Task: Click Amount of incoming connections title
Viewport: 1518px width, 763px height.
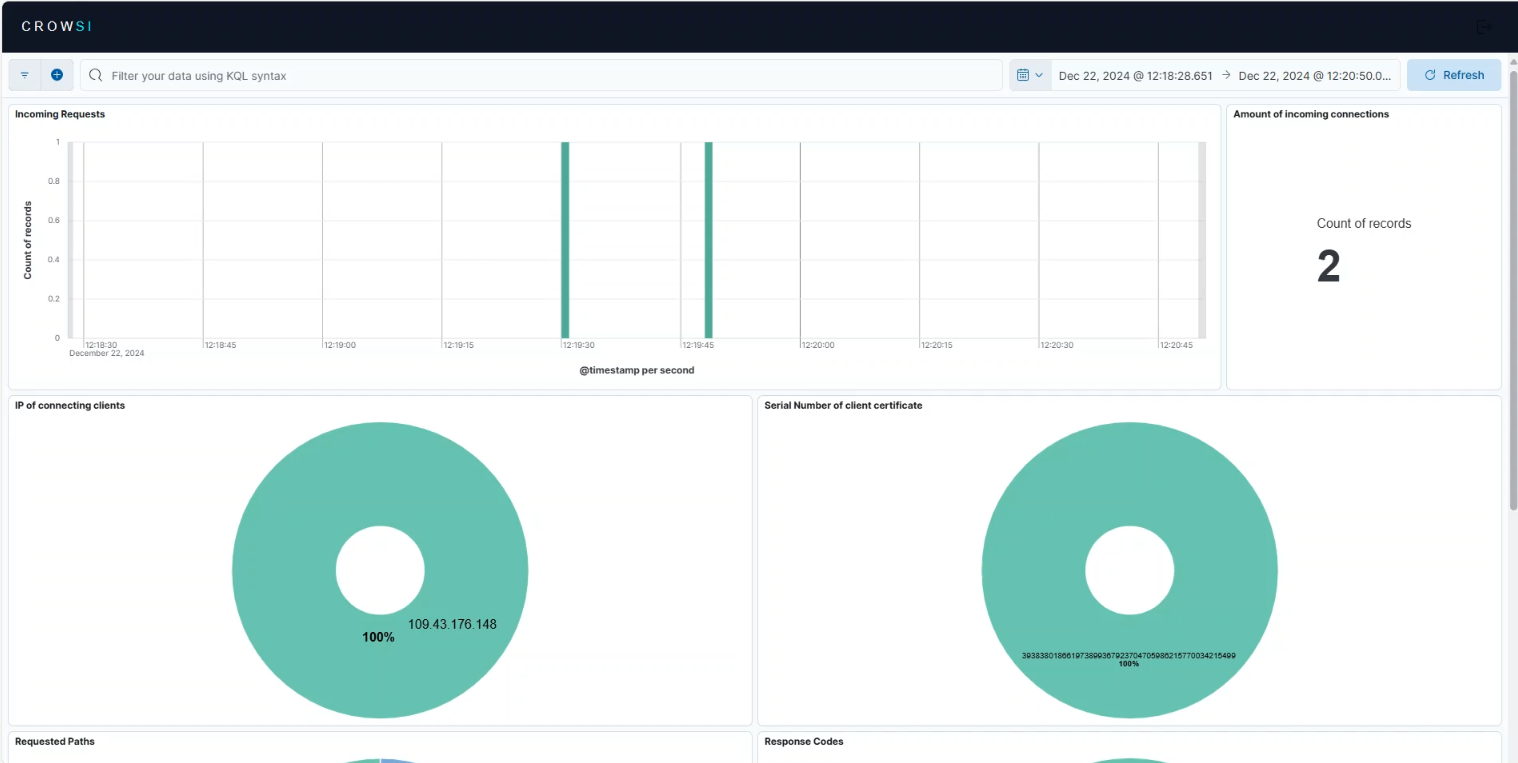Action: pyautogui.click(x=1311, y=114)
